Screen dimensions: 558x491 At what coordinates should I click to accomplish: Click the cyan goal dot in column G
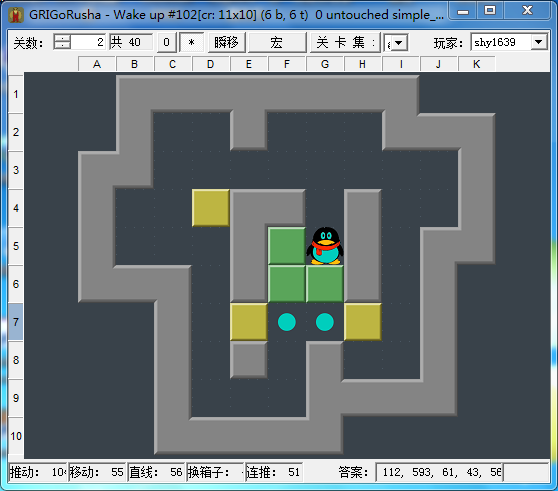(x=325, y=322)
